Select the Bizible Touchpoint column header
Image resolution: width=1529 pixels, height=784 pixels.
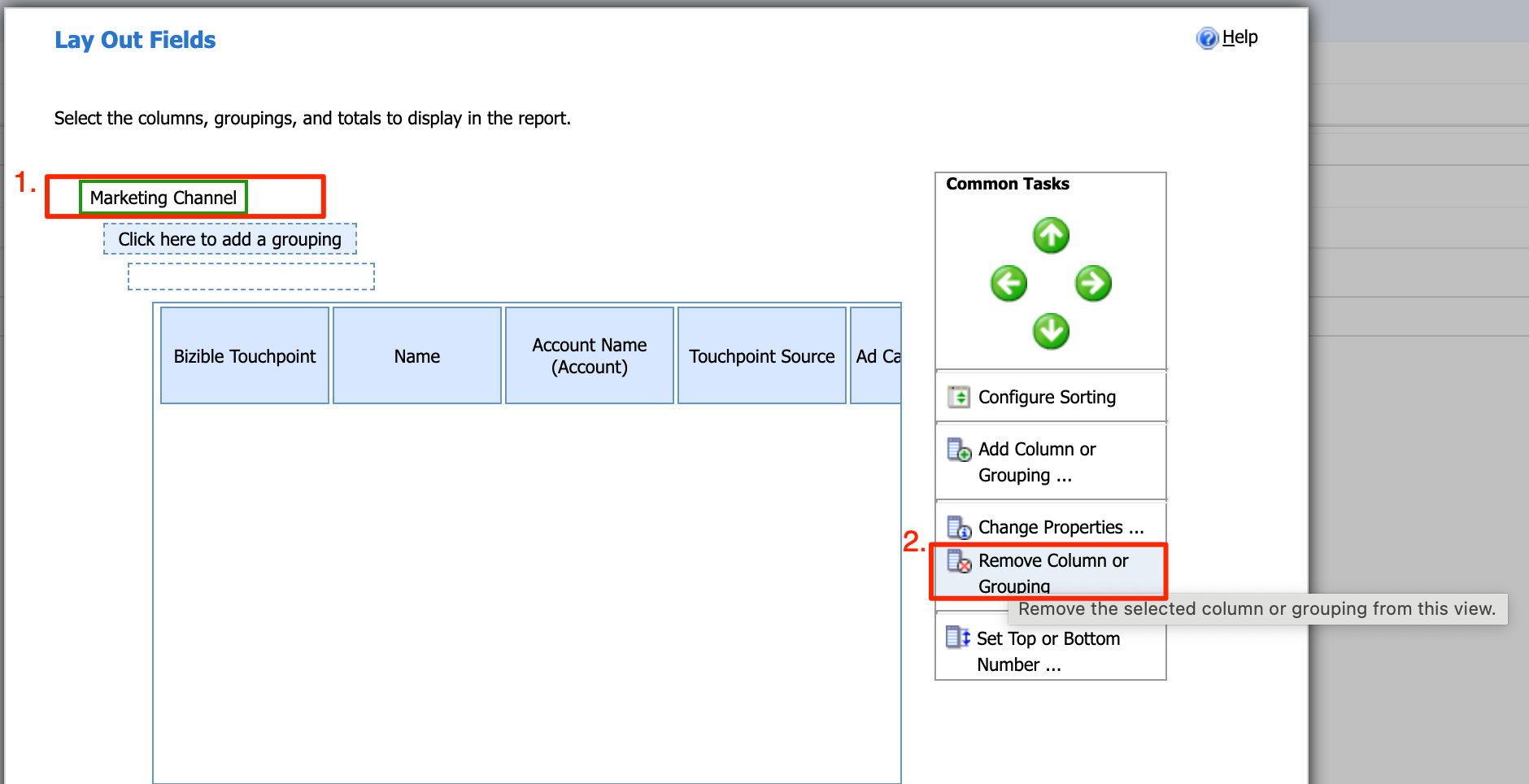click(x=244, y=355)
